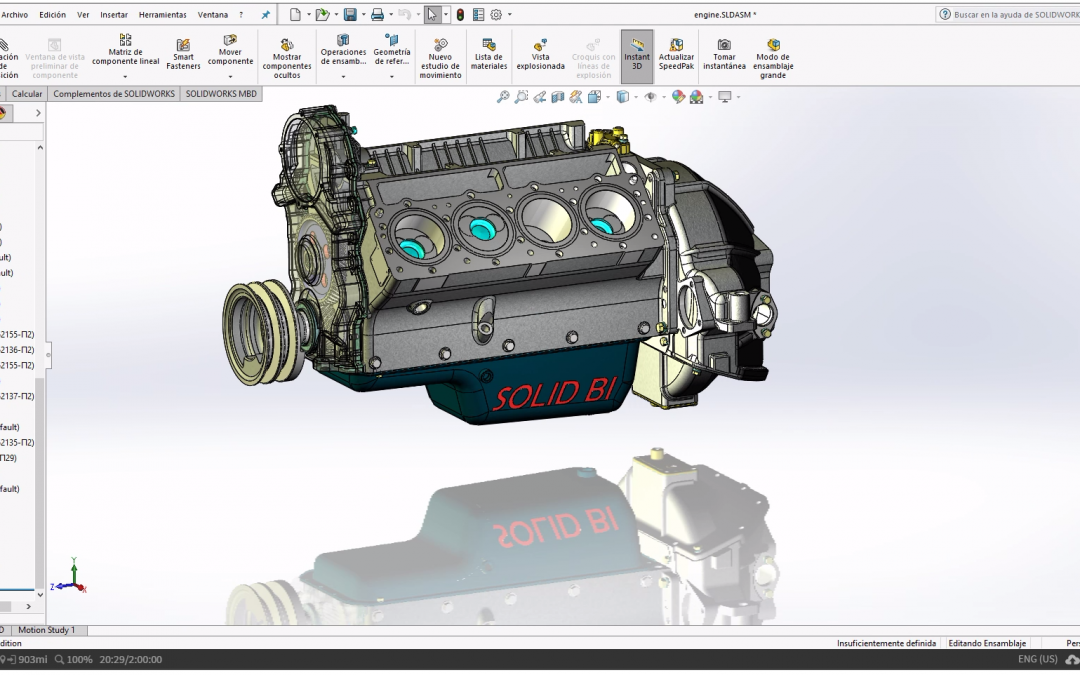Insert Lista de materiales
This screenshot has width=1080, height=675.
489,54
